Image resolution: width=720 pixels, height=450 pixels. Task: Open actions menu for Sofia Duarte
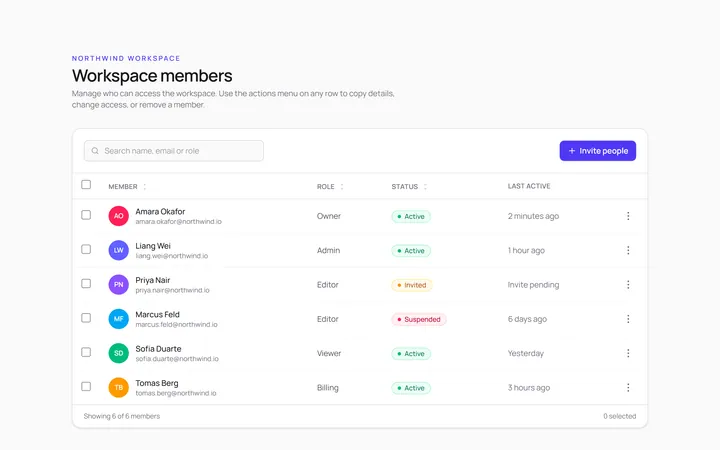coord(628,353)
